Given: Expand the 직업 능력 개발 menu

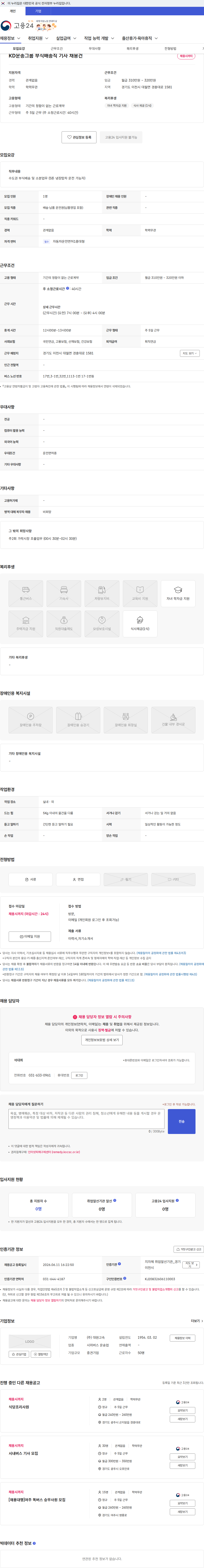Looking at the screenshot, I should point(99,38).
